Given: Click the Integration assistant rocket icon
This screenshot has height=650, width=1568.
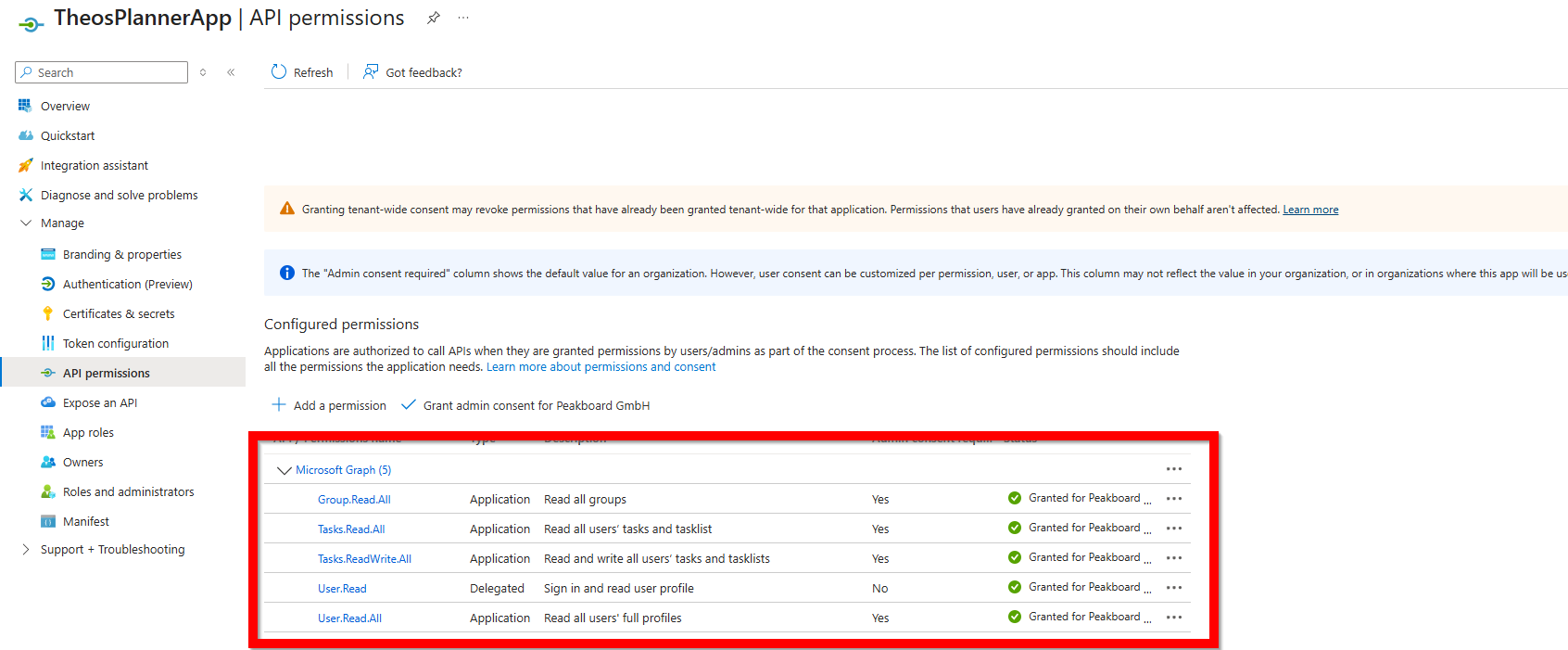Looking at the screenshot, I should pos(25,165).
